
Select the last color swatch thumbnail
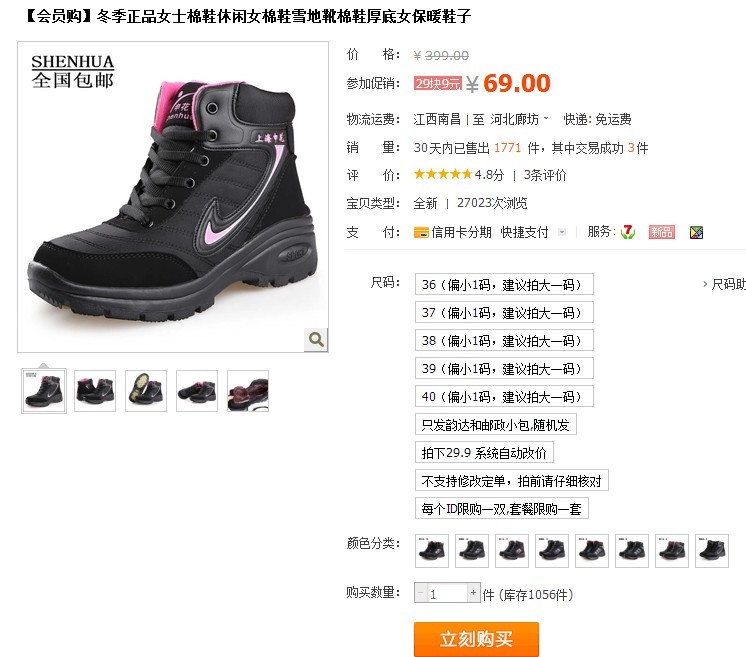coord(712,551)
